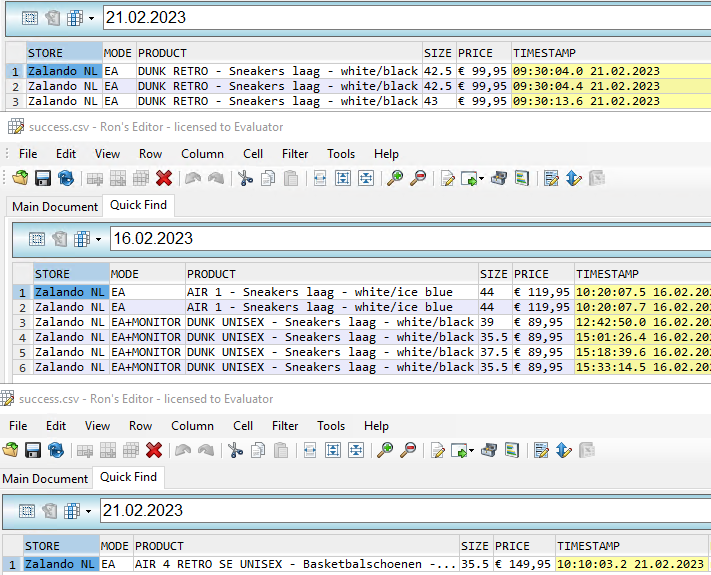Click STORE column header in 16.02.2023 window
This screenshot has width=711, height=575.
[x=71, y=274]
